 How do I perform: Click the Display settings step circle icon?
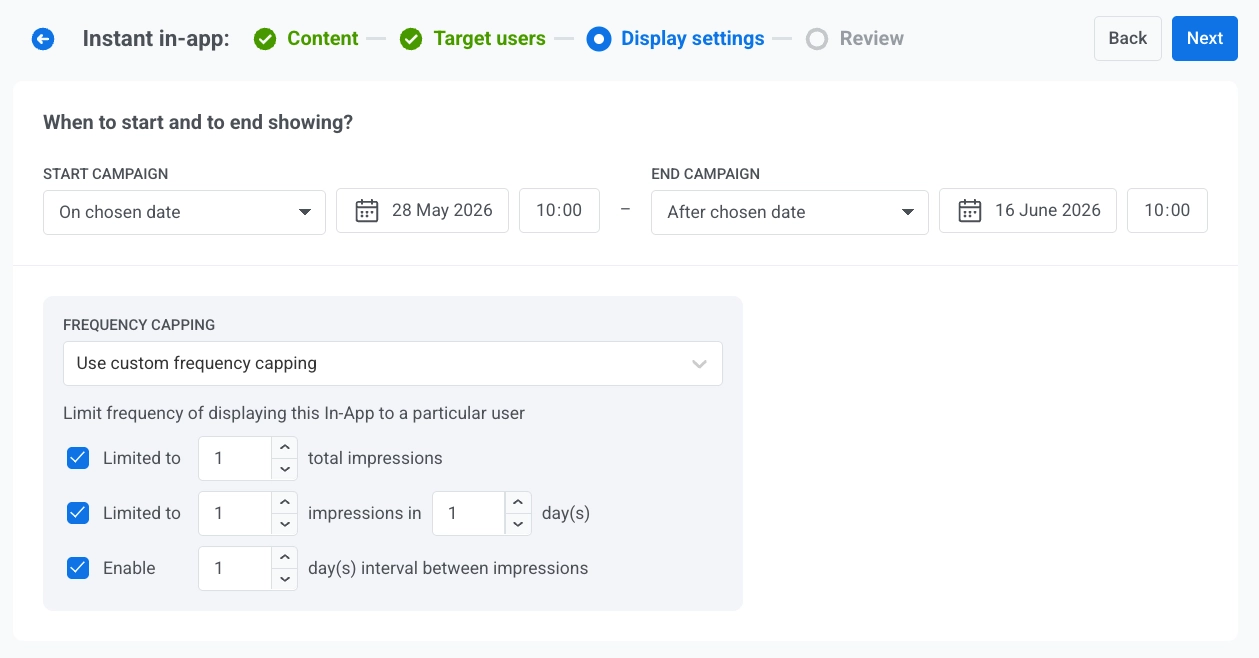599,39
